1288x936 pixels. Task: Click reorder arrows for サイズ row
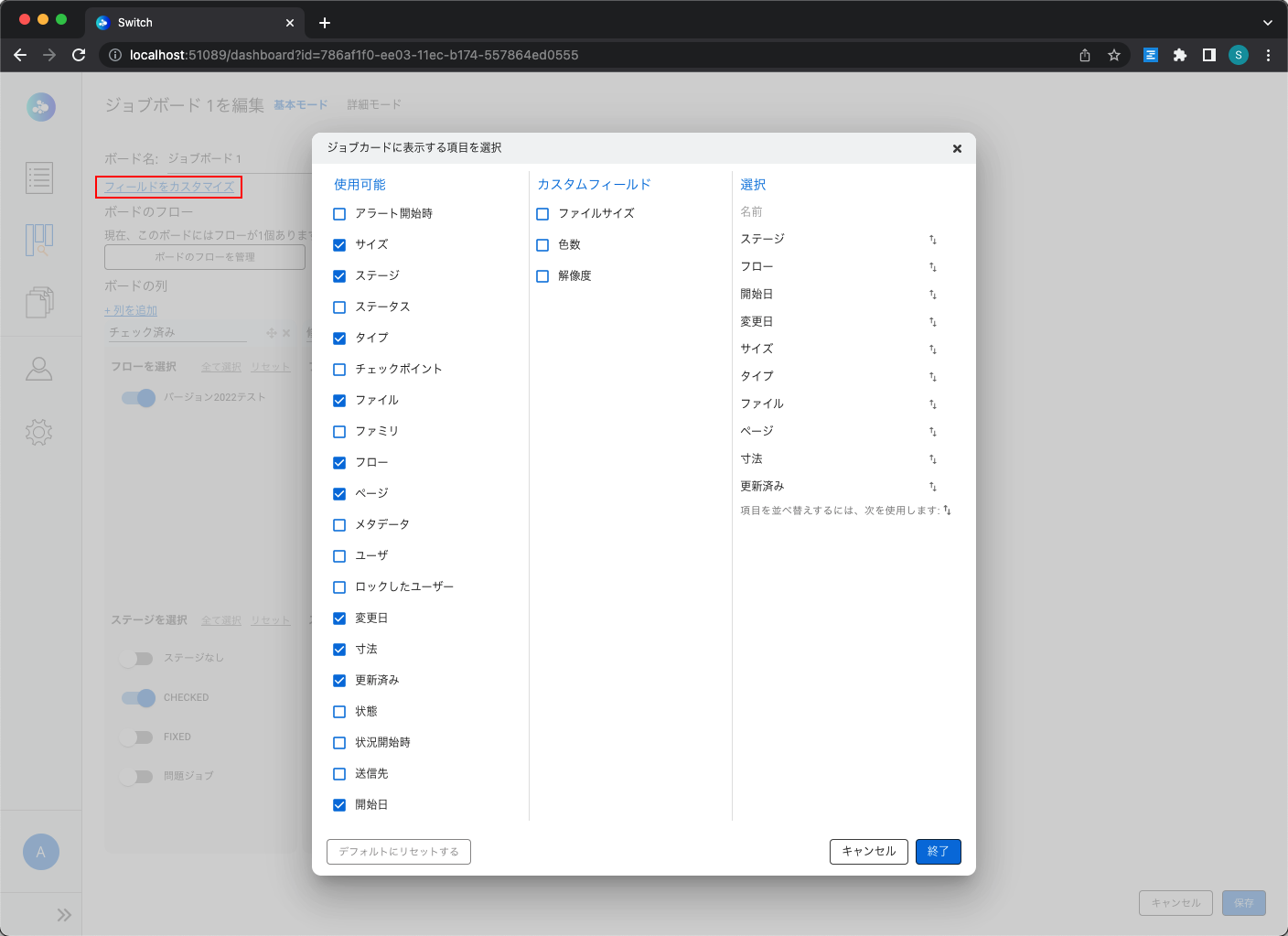coord(933,350)
